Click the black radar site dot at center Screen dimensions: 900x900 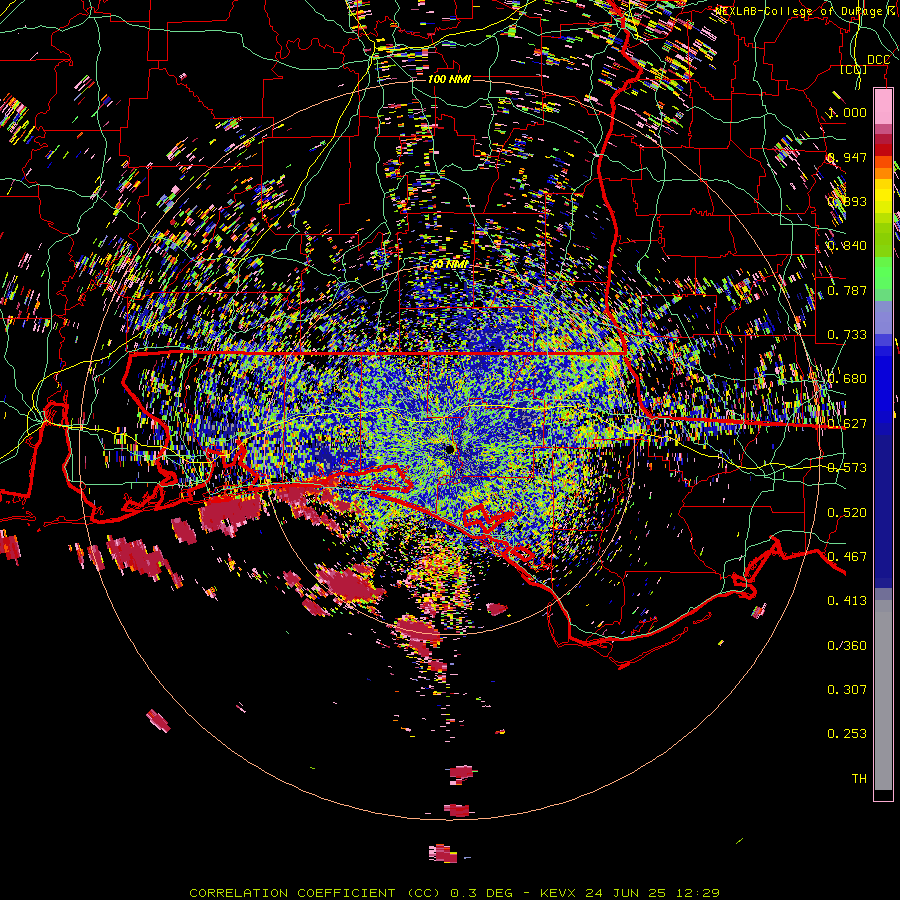tap(450, 449)
